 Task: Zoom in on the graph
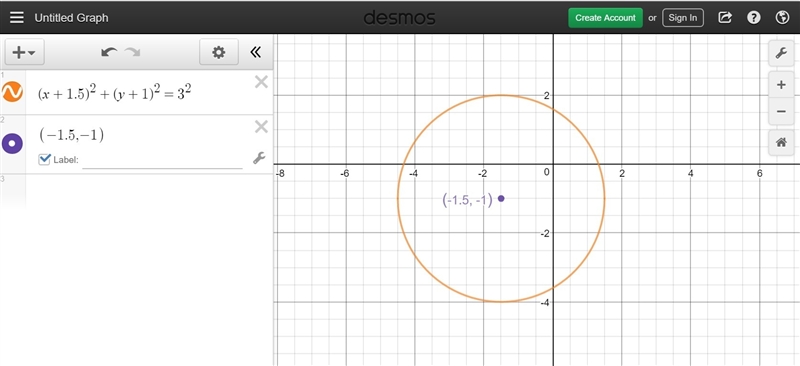(x=781, y=85)
